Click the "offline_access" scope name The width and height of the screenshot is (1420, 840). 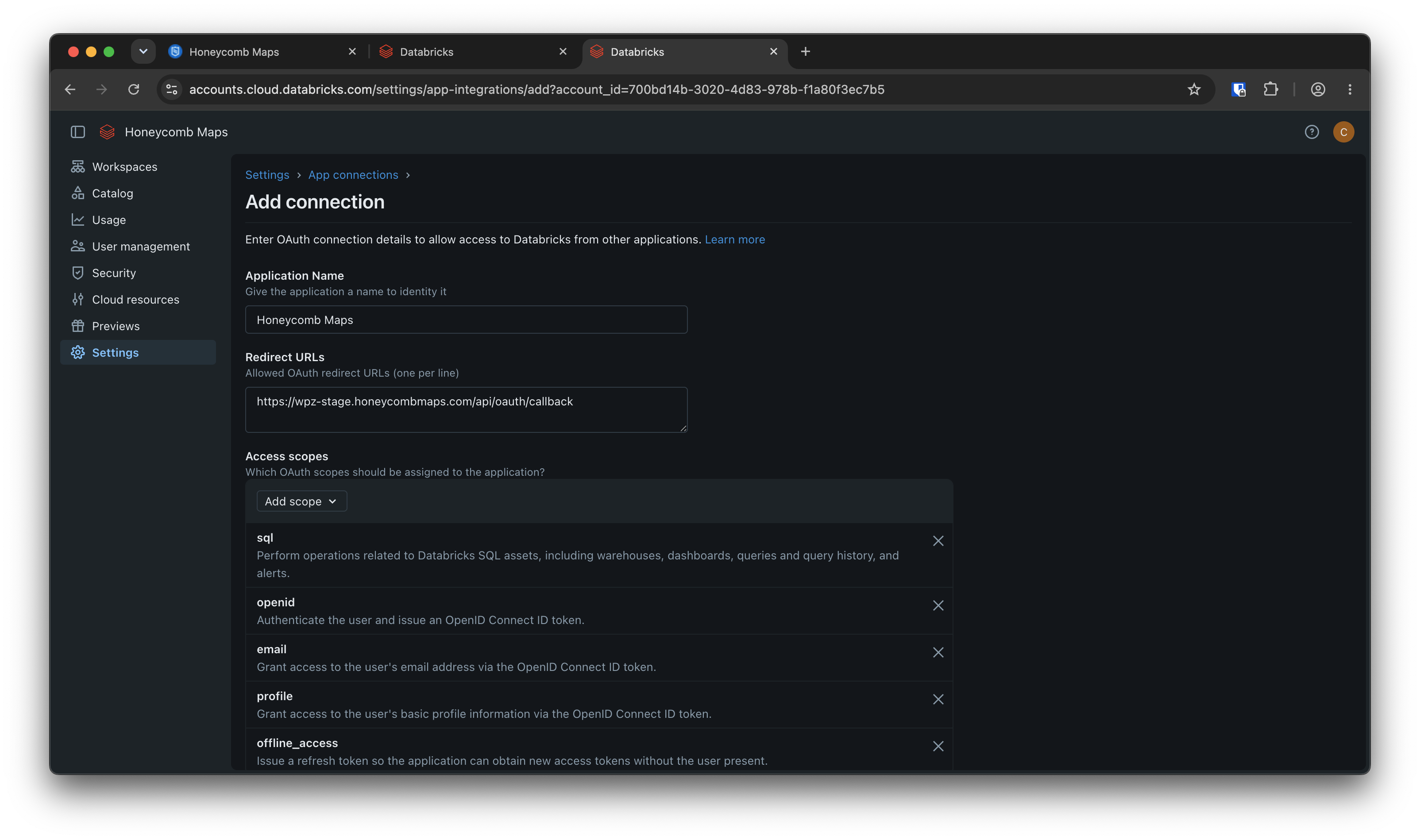point(297,743)
